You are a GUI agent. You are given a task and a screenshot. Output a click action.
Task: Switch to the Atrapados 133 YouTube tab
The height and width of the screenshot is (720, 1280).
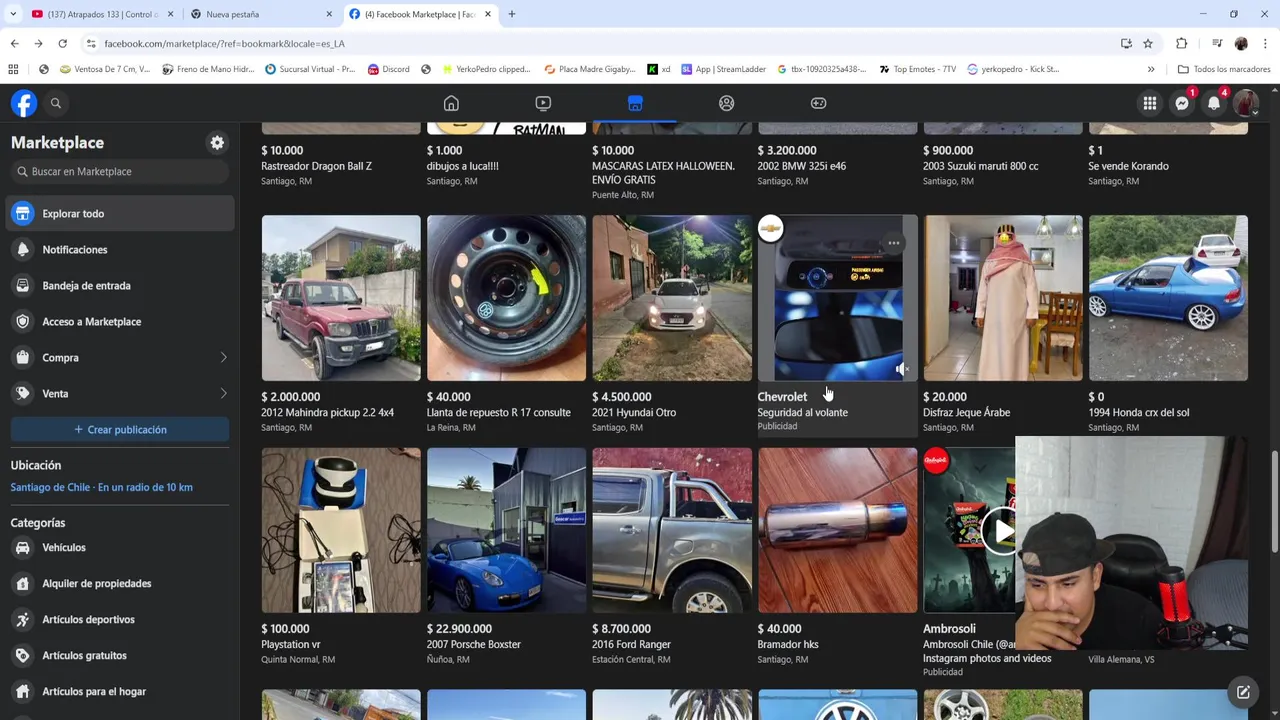[102, 14]
